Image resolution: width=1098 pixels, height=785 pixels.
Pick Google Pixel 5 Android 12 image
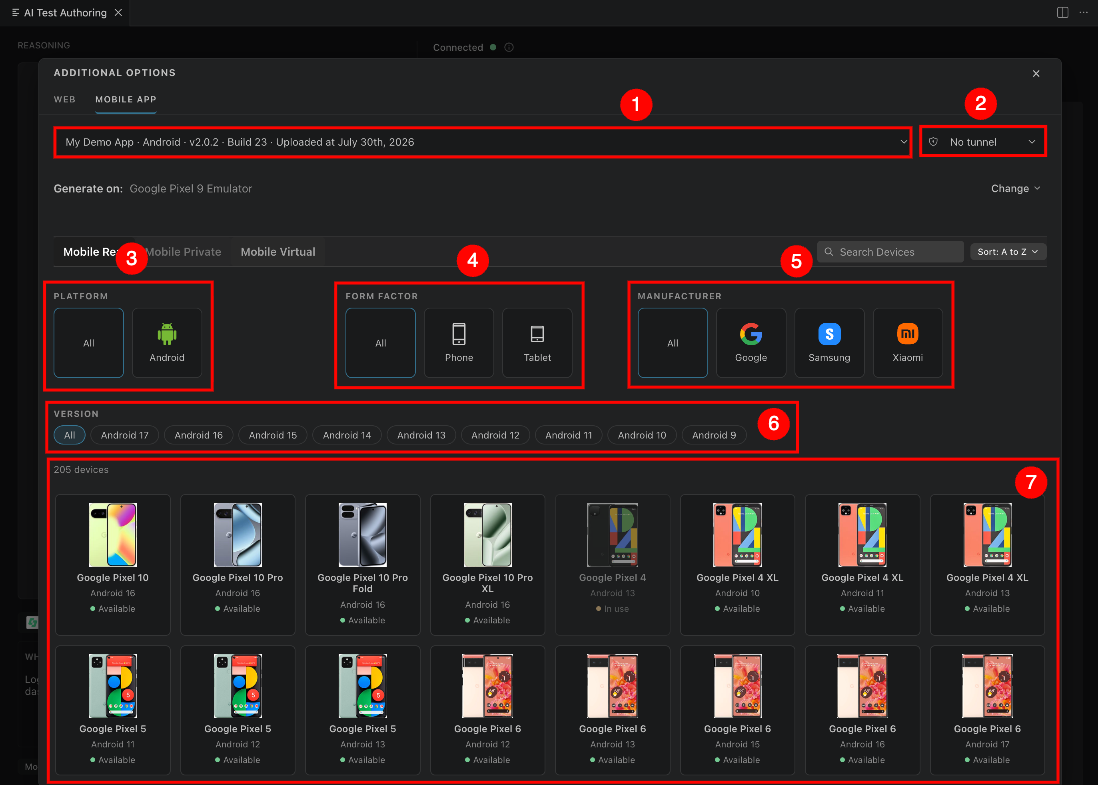(x=237, y=686)
